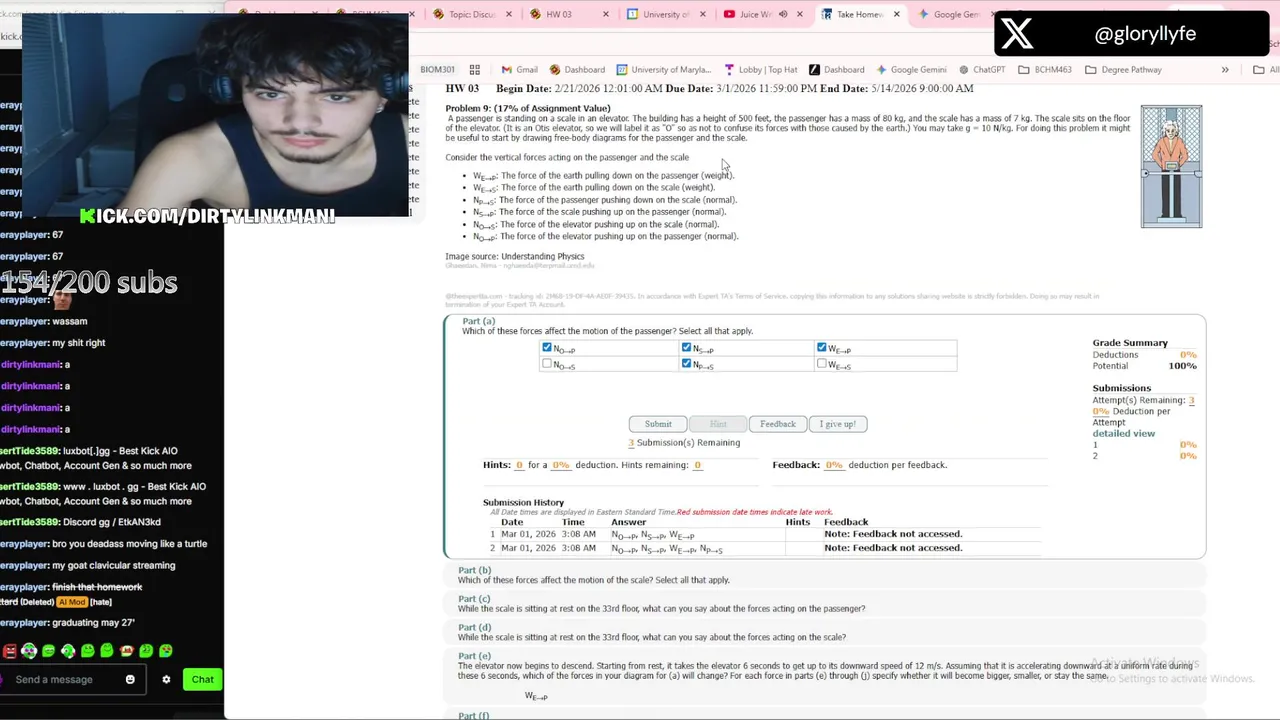Open Degree Pathway bookmark folder
Image resolution: width=1280 pixels, height=720 pixels.
tap(1125, 70)
